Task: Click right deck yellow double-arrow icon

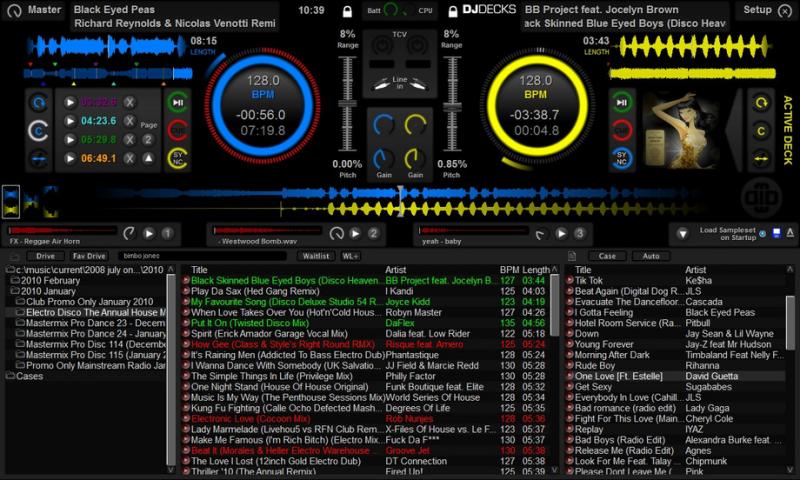Action: coord(761,159)
